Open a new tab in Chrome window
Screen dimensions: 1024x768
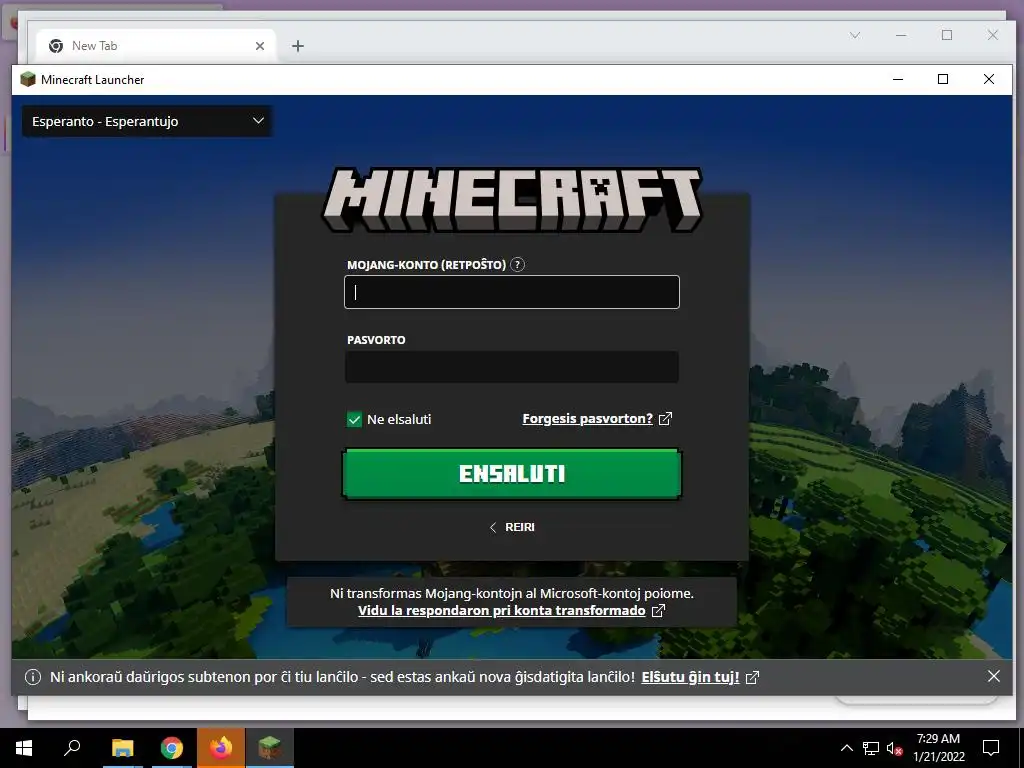click(x=298, y=46)
